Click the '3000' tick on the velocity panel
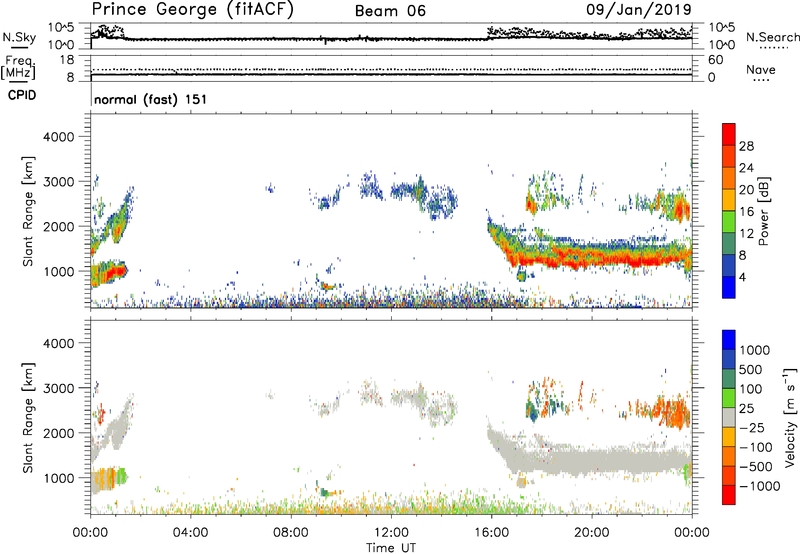800x554 pixels. (x=58, y=388)
